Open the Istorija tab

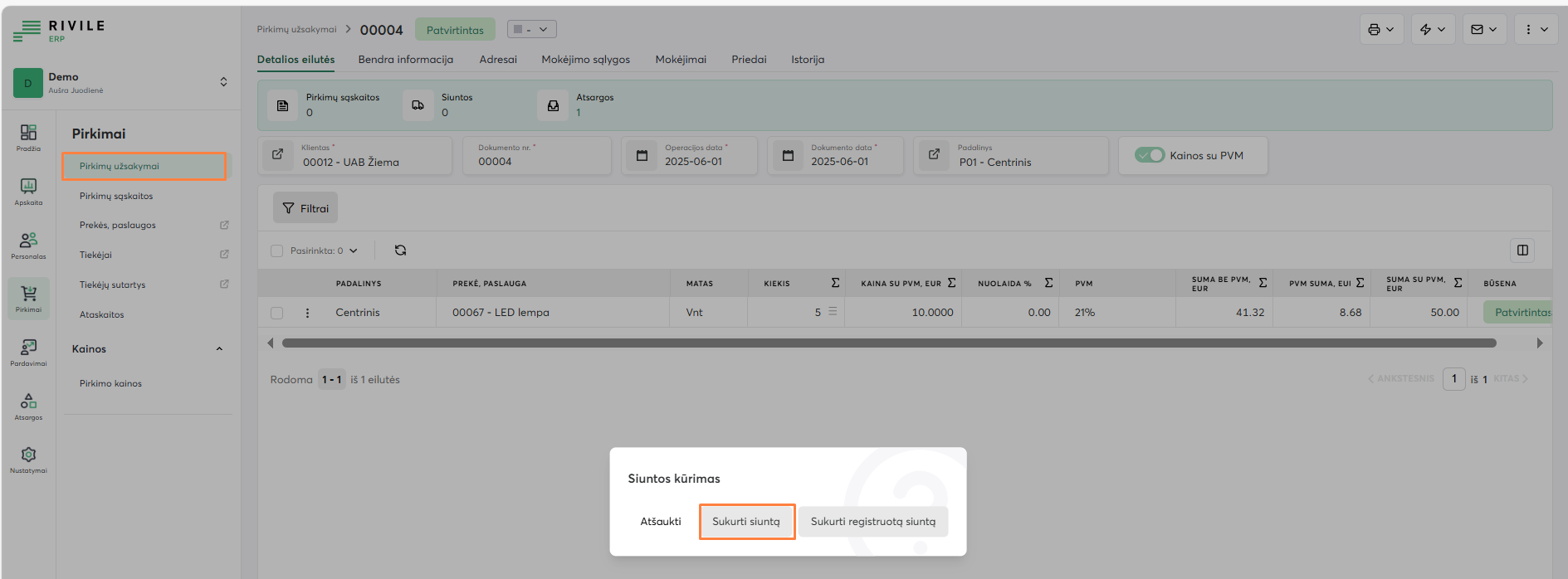click(x=807, y=60)
